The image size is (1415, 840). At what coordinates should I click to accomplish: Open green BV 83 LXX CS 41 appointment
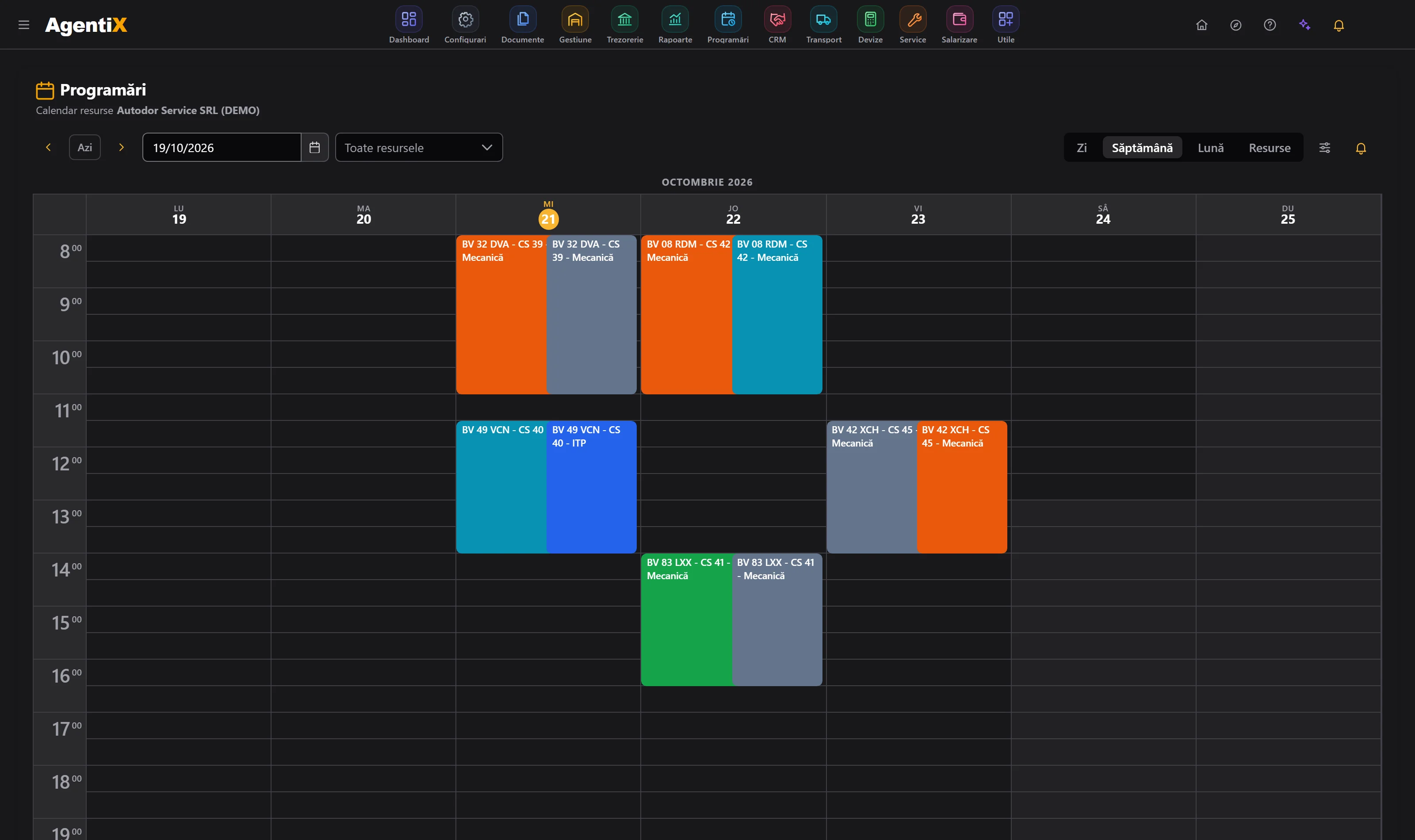687,620
